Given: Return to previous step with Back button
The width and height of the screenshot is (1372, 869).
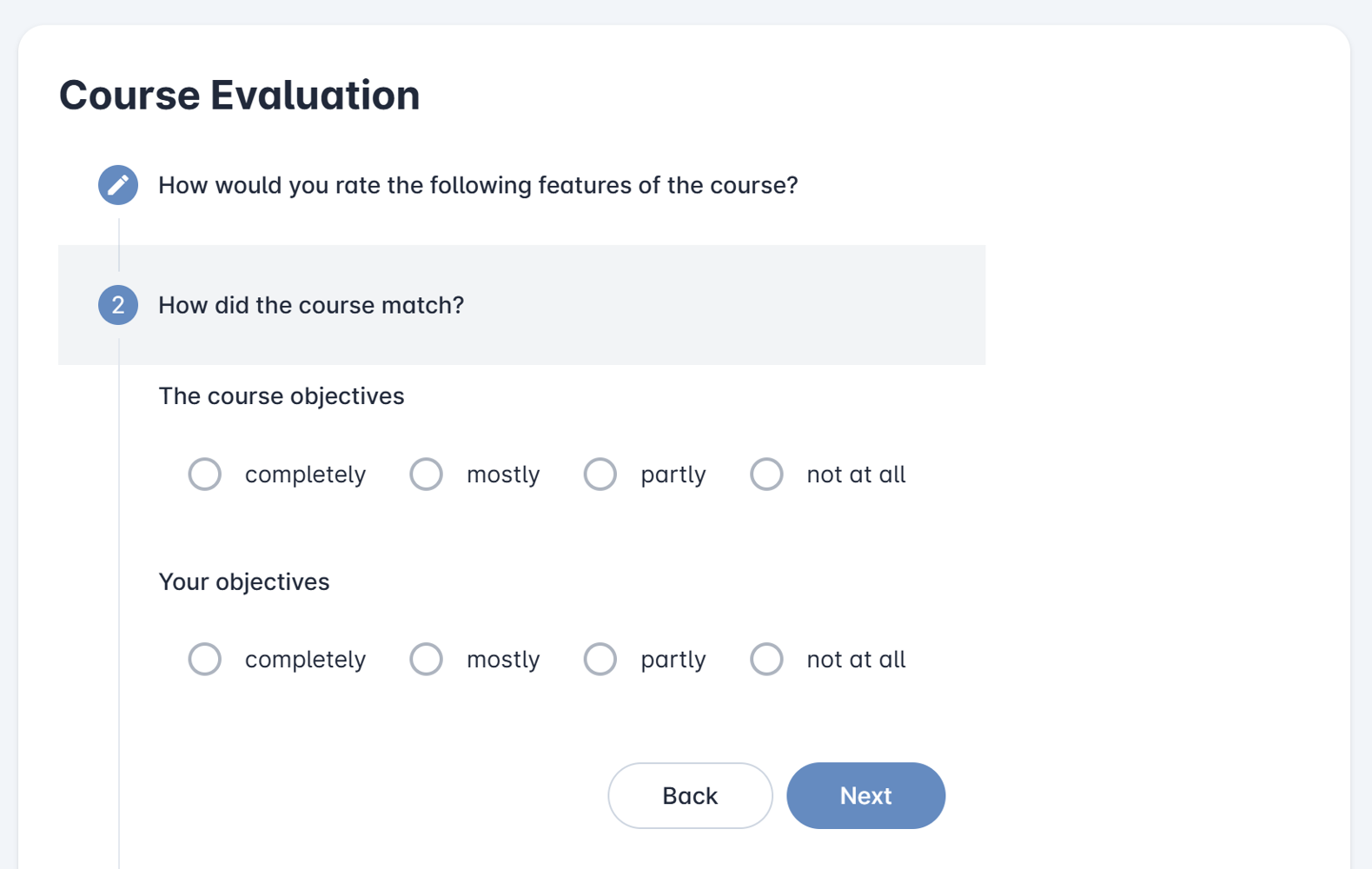Looking at the screenshot, I should tap(690, 796).
